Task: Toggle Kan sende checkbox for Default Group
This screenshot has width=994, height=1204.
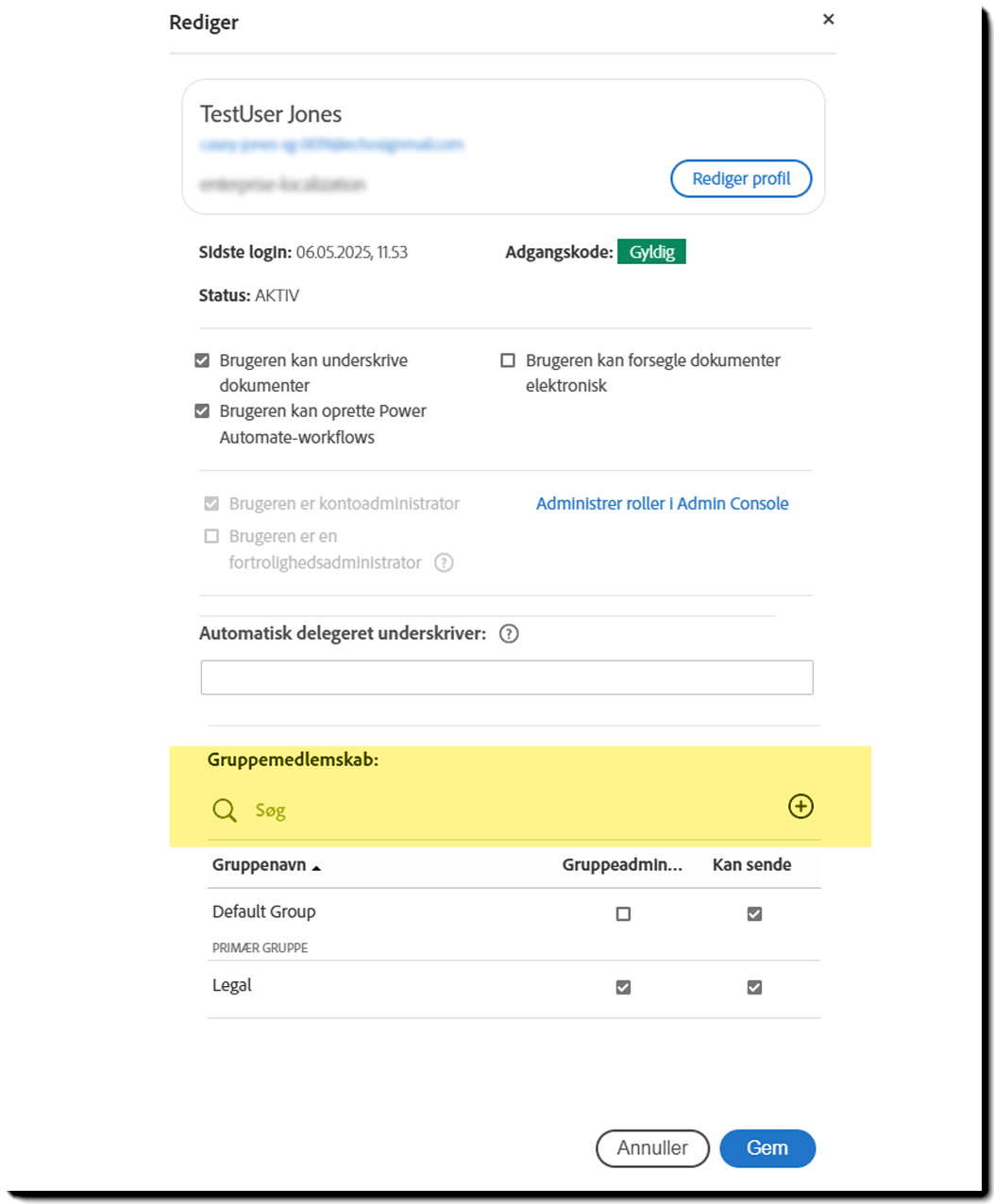Action: point(754,914)
